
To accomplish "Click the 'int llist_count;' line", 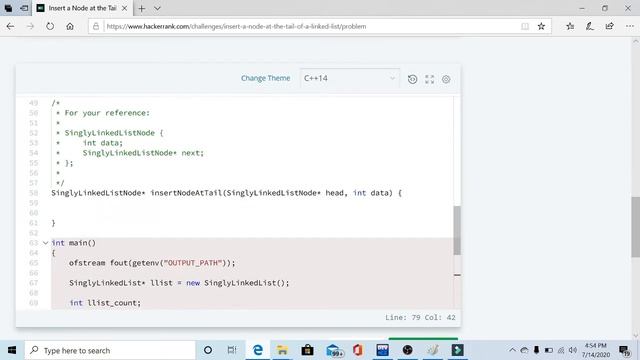I will [x=105, y=303].
